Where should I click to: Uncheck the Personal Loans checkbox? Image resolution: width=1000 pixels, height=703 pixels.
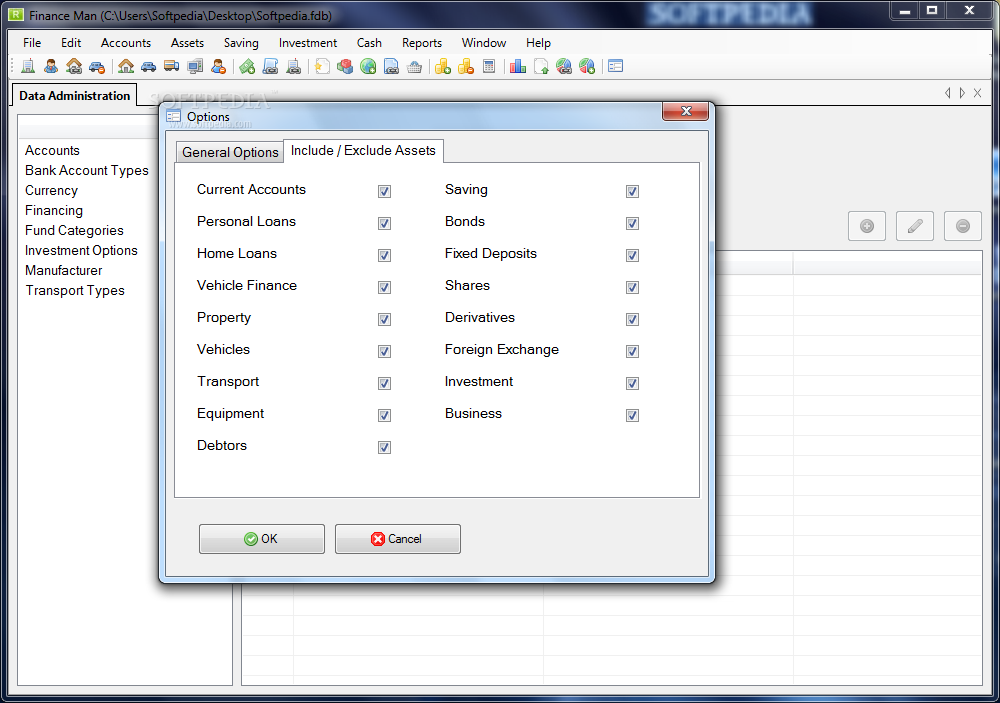click(384, 223)
